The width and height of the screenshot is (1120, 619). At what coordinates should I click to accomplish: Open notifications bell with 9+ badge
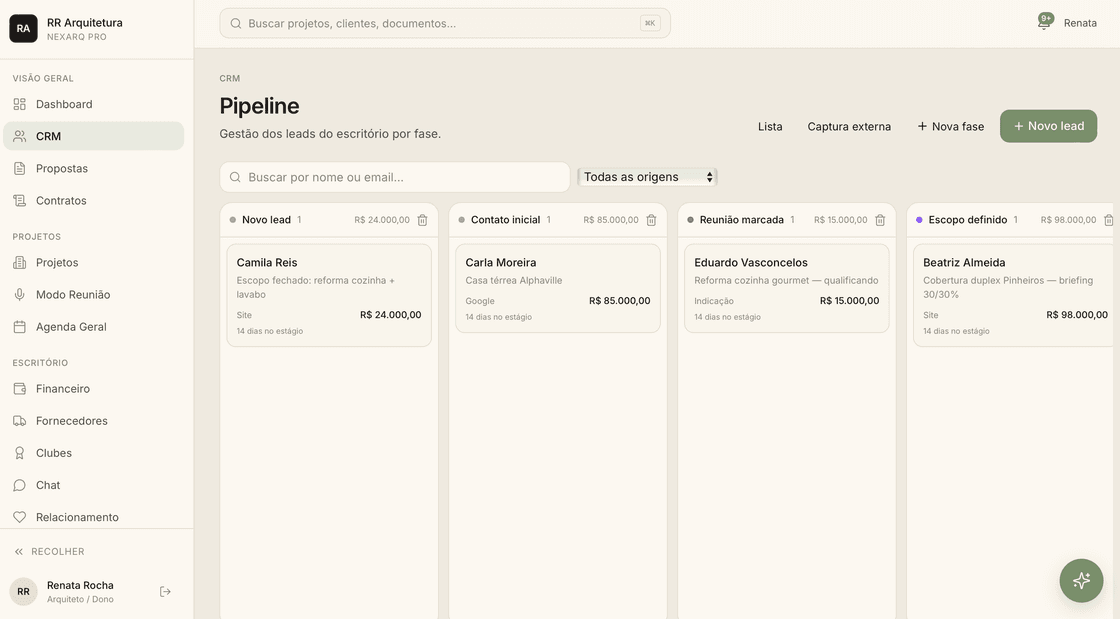[x=1044, y=22]
